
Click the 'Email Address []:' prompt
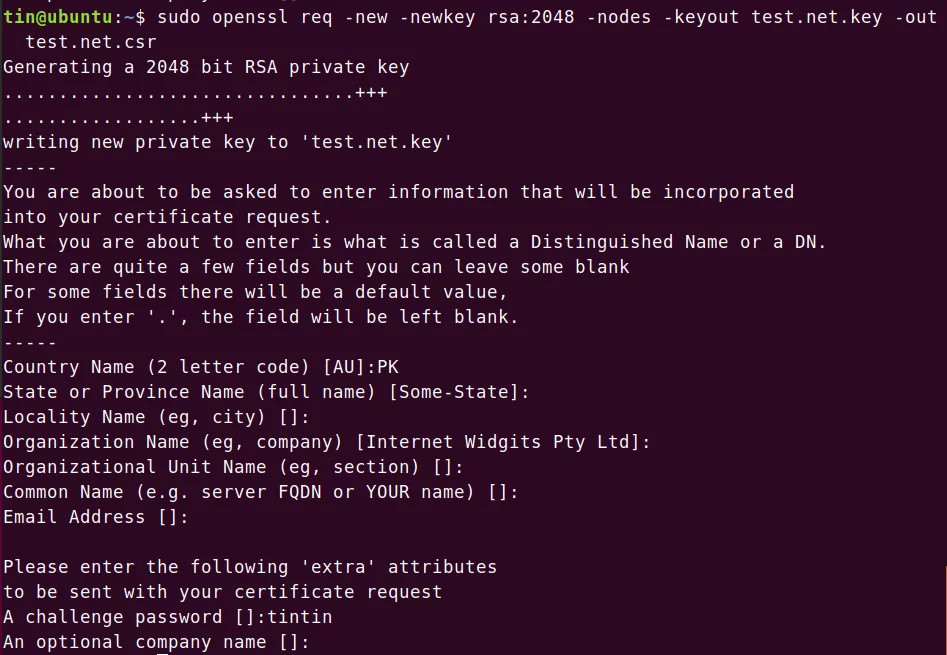click(x=95, y=517)
